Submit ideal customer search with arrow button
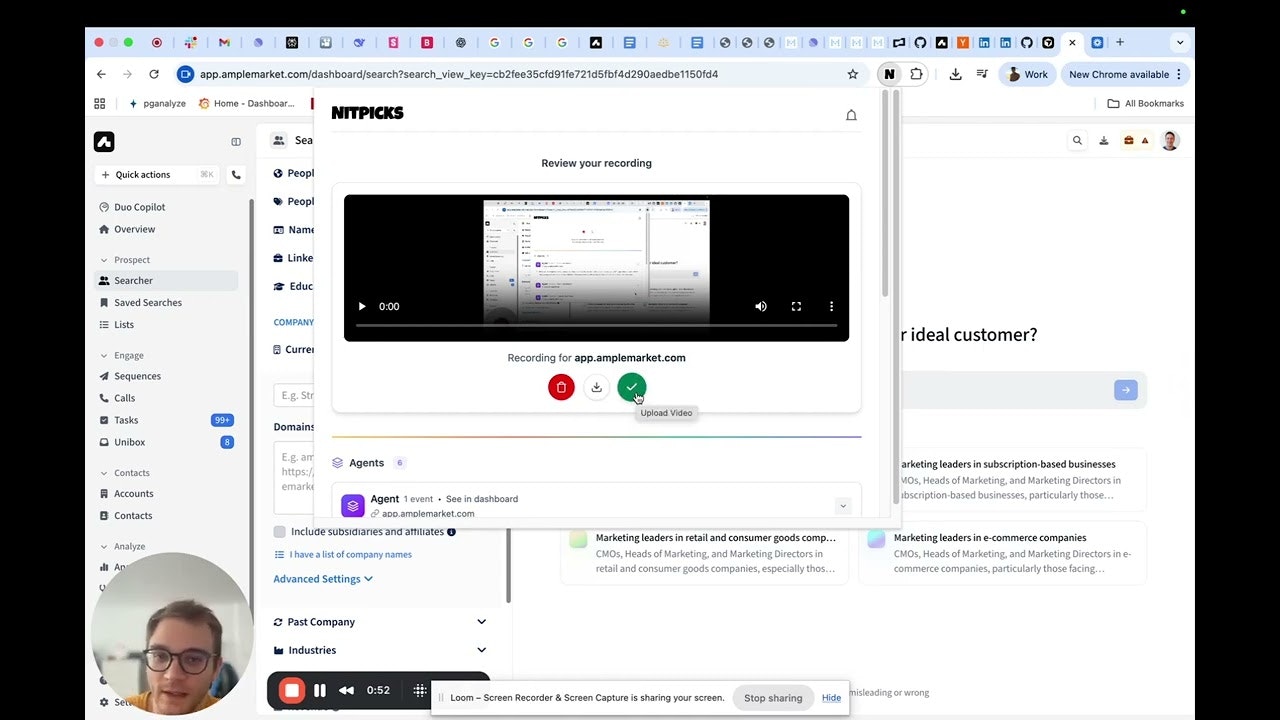Image resolution: width=1280 pixels, height=720 pixels. (x=1126, y=390)
